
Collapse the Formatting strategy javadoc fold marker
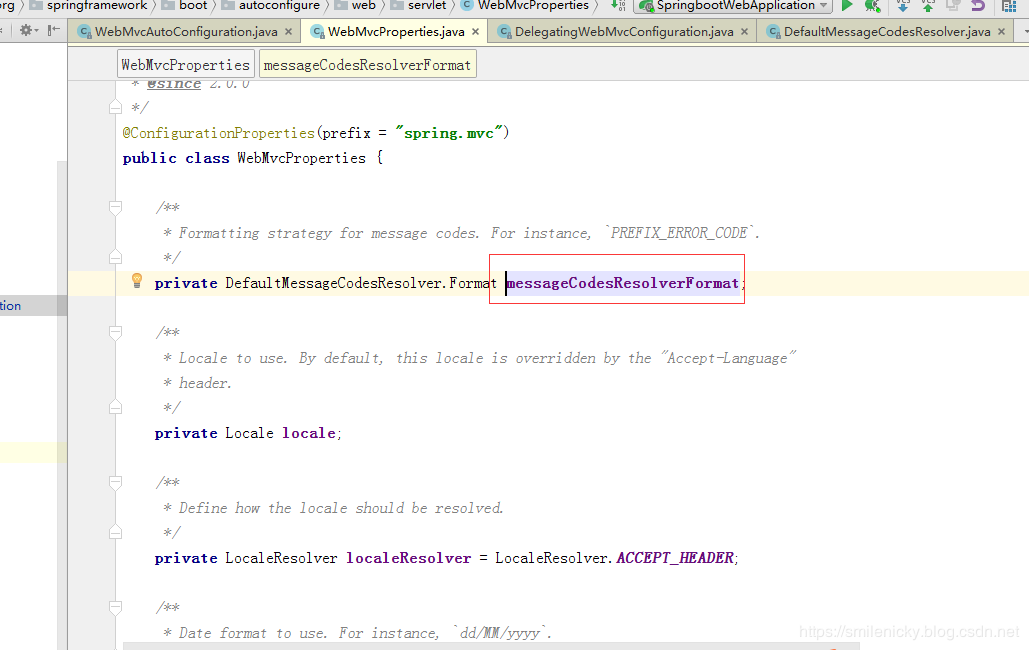click(x=116, y=208)
